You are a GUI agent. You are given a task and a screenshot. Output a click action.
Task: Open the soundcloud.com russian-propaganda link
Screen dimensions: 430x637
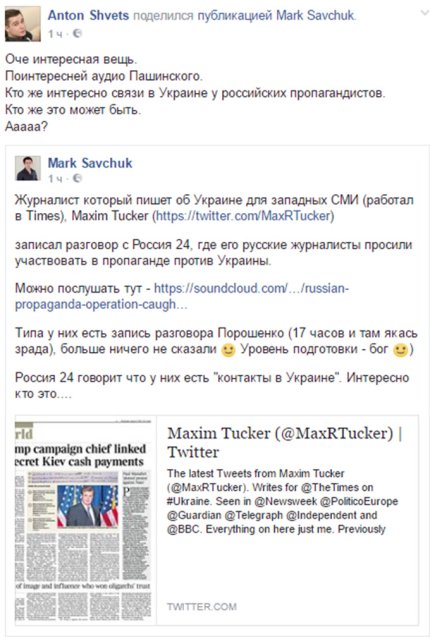click(x=182, y=296)
